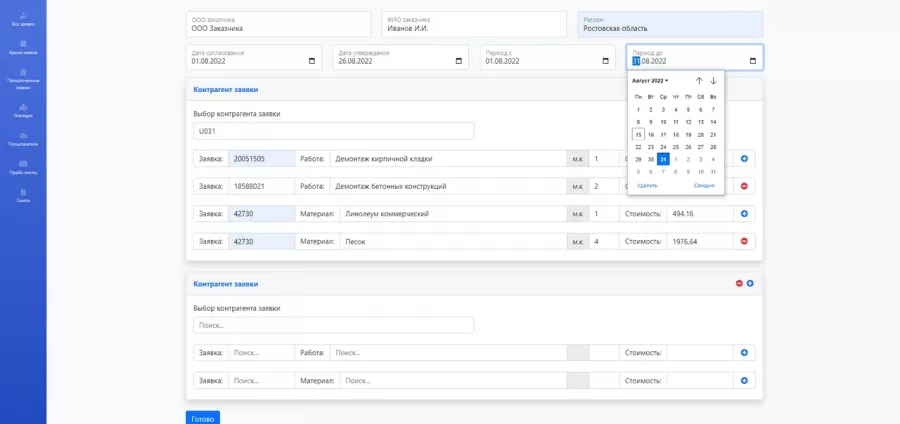Open calendar picker for 'Дата согласования'
This screenshot has width=900, height=424.
[312, 61]
